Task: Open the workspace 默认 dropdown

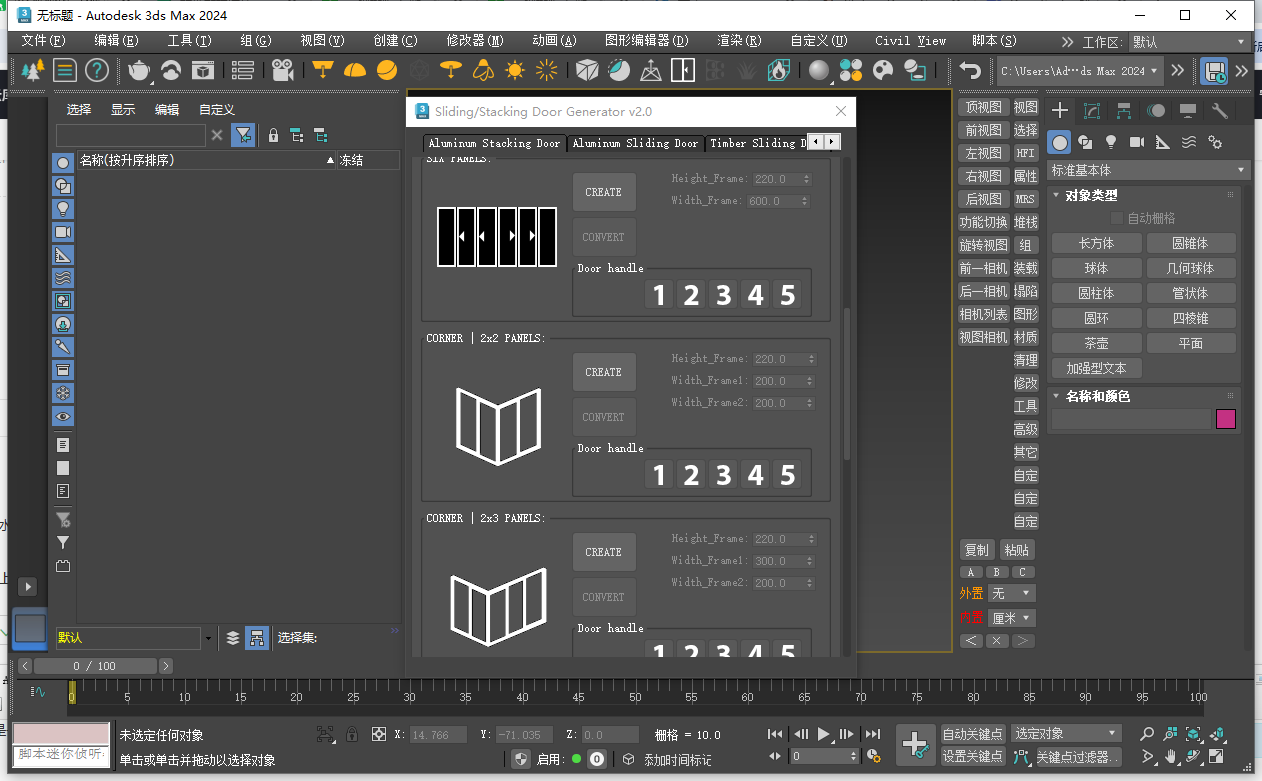Action: [1189, 42]
